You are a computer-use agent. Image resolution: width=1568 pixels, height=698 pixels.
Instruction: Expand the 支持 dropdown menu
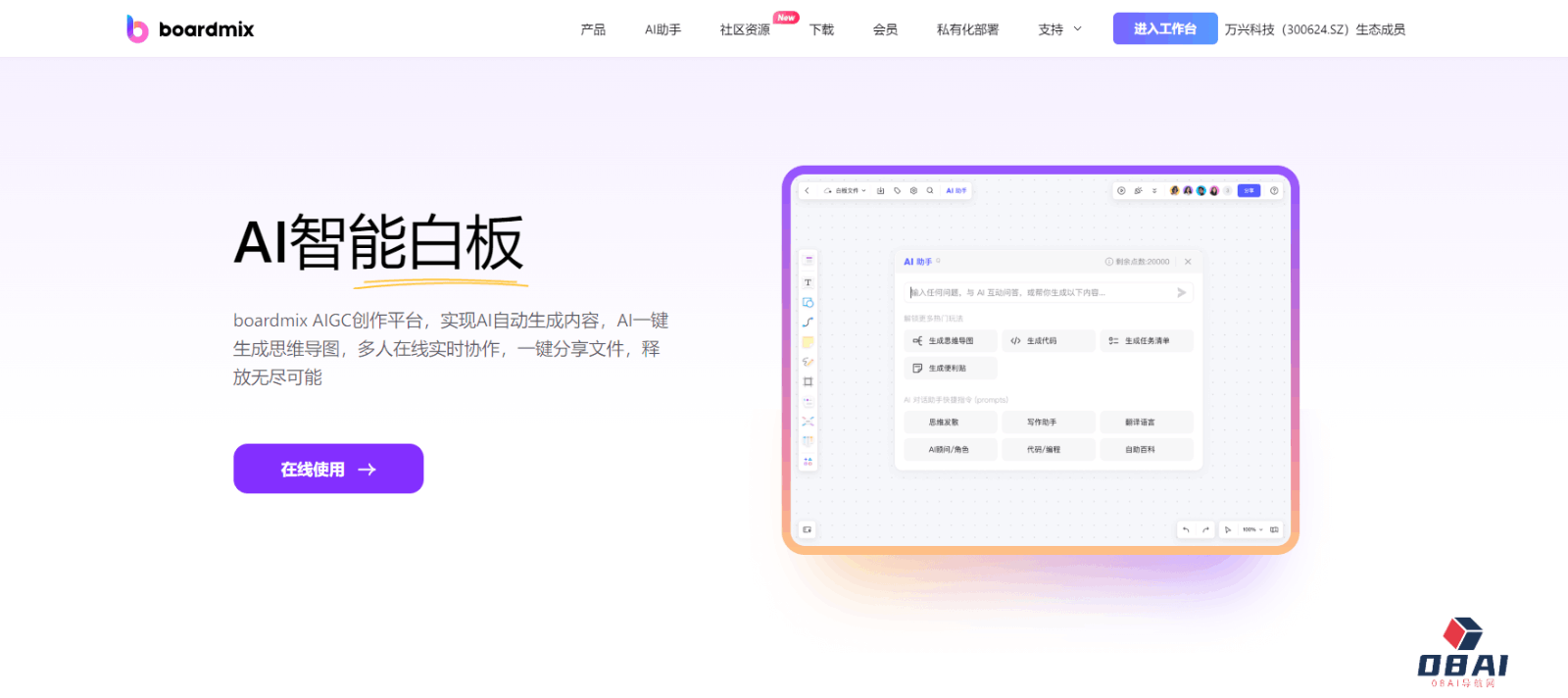coord(1059,29)
